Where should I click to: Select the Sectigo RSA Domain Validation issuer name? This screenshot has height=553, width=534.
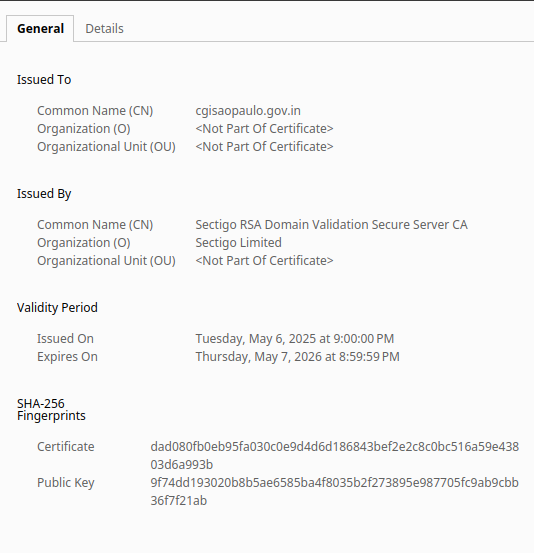click(332, 225)
